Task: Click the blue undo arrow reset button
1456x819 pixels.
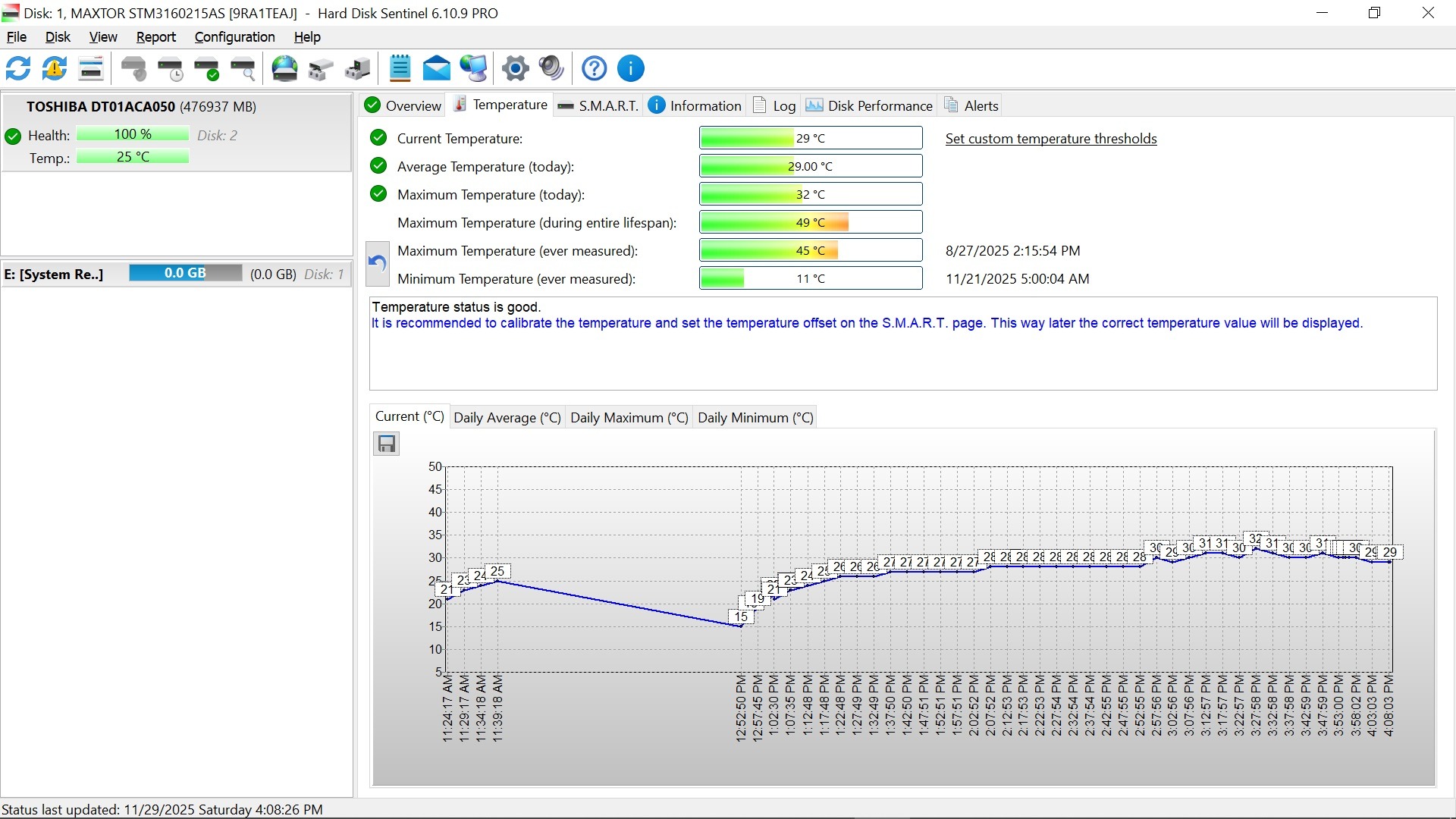Action: pos(378,263)
